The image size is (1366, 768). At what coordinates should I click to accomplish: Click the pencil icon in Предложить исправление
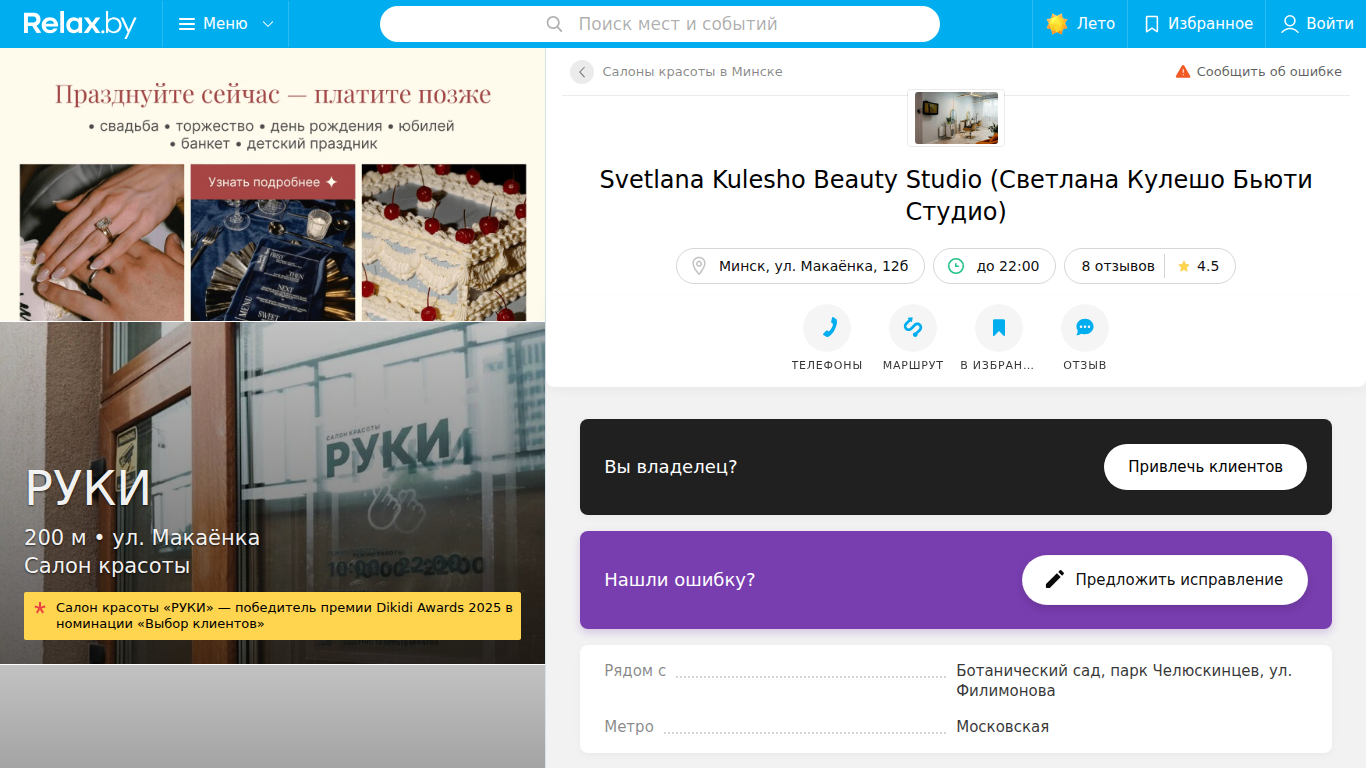click(1054, 580)
